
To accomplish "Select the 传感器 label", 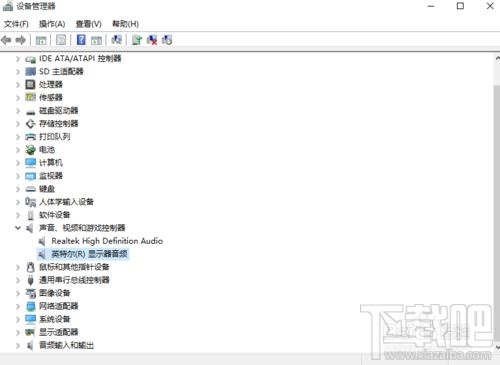I will pos(51,97).
